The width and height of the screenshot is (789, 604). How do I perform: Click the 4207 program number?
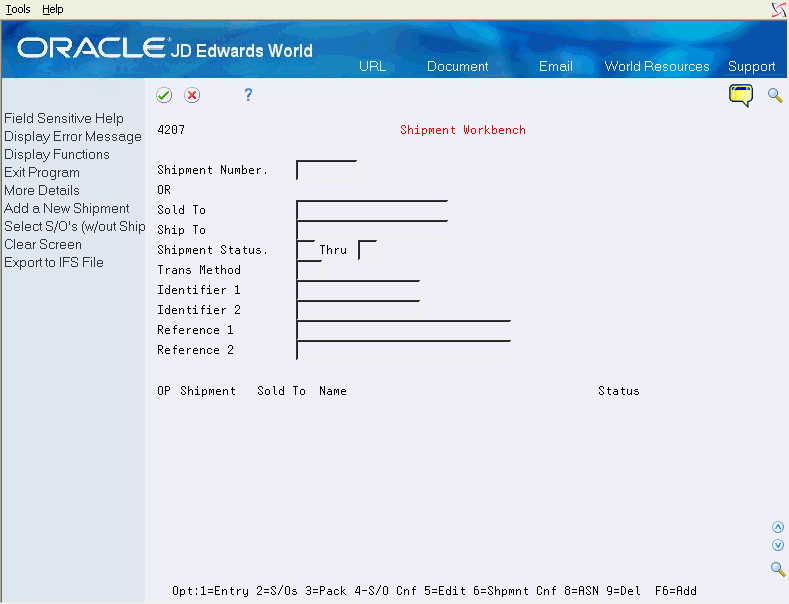pos(171,130)
